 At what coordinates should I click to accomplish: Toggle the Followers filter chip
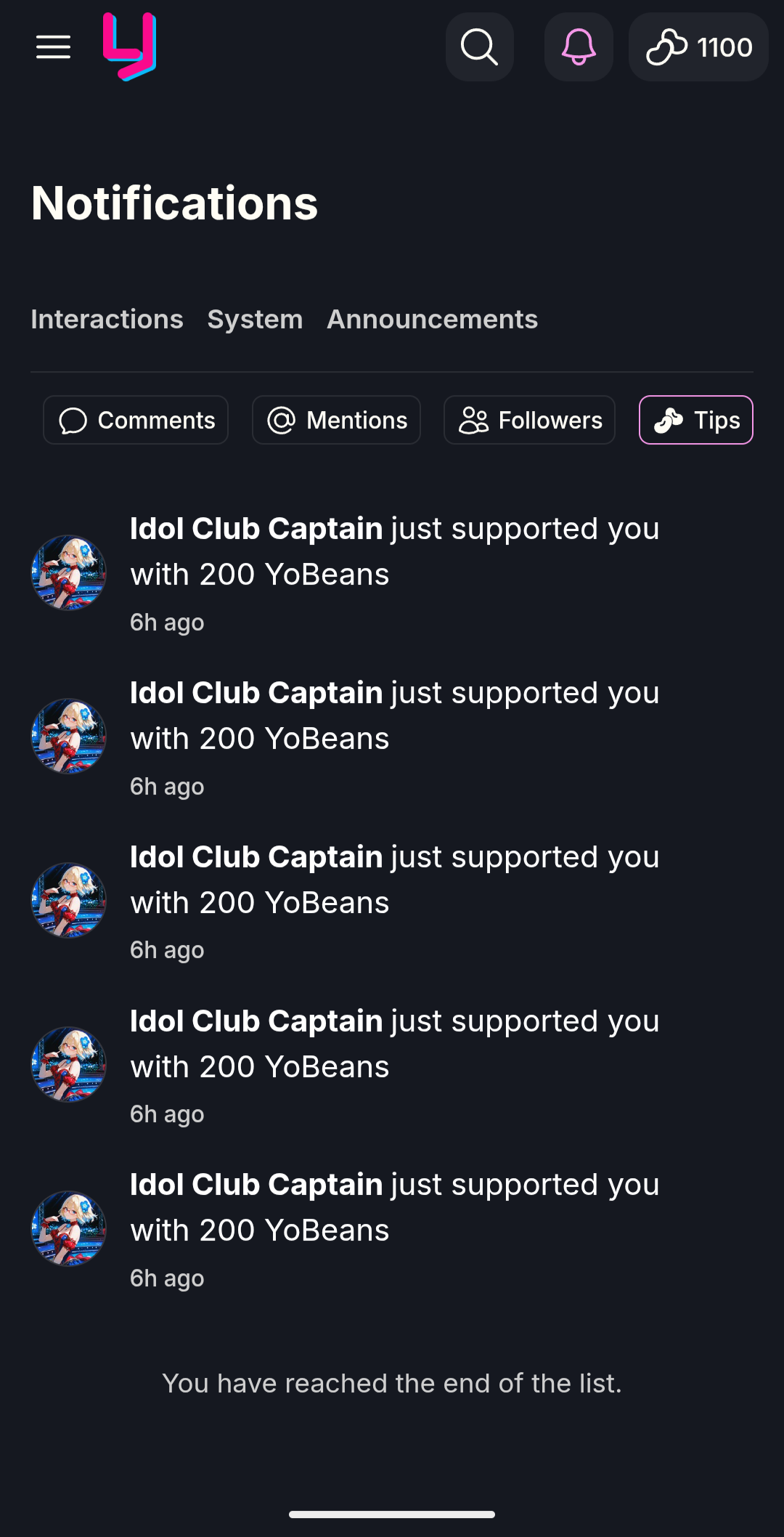529,420
